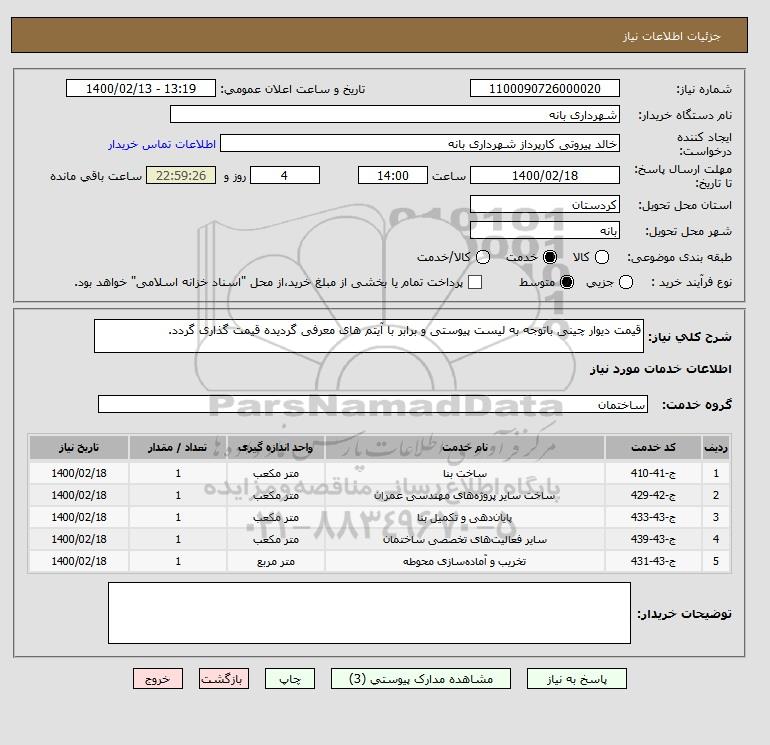Click the متر مربع unit cell
Image resolution: width=770 pixels, height=745 pixels.
(275, 561)
